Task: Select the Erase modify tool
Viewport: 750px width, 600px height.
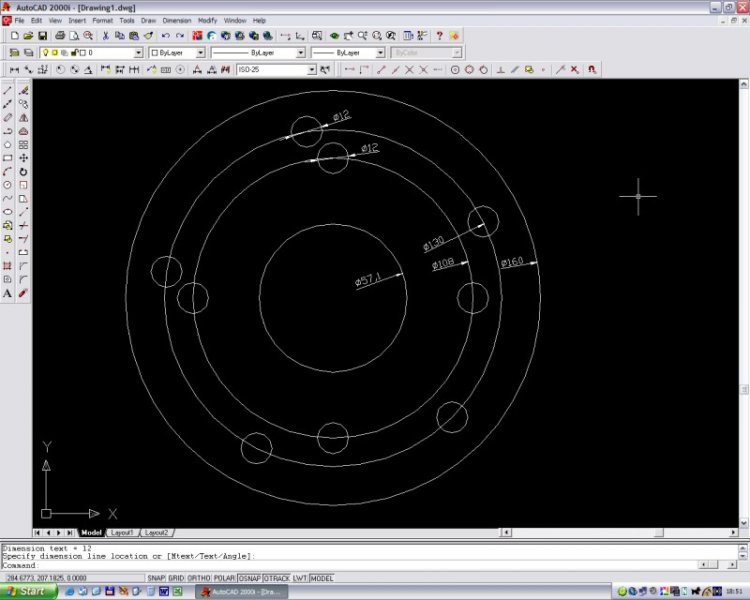Action: (23, 90)
